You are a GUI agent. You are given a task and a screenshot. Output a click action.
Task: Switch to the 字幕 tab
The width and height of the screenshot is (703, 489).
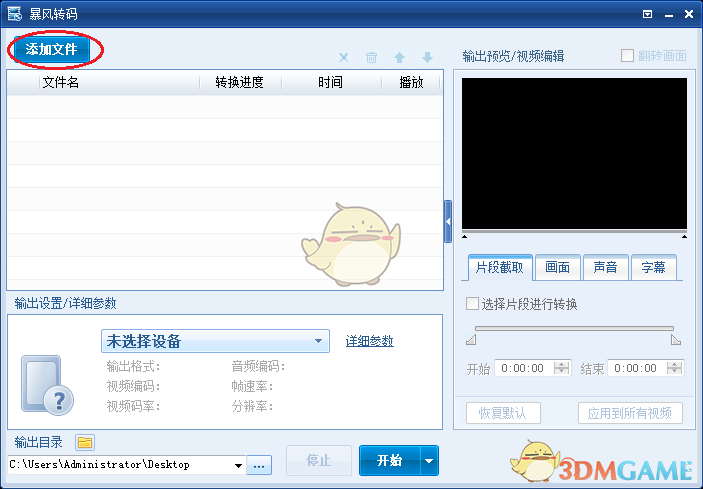pos(653,268)
